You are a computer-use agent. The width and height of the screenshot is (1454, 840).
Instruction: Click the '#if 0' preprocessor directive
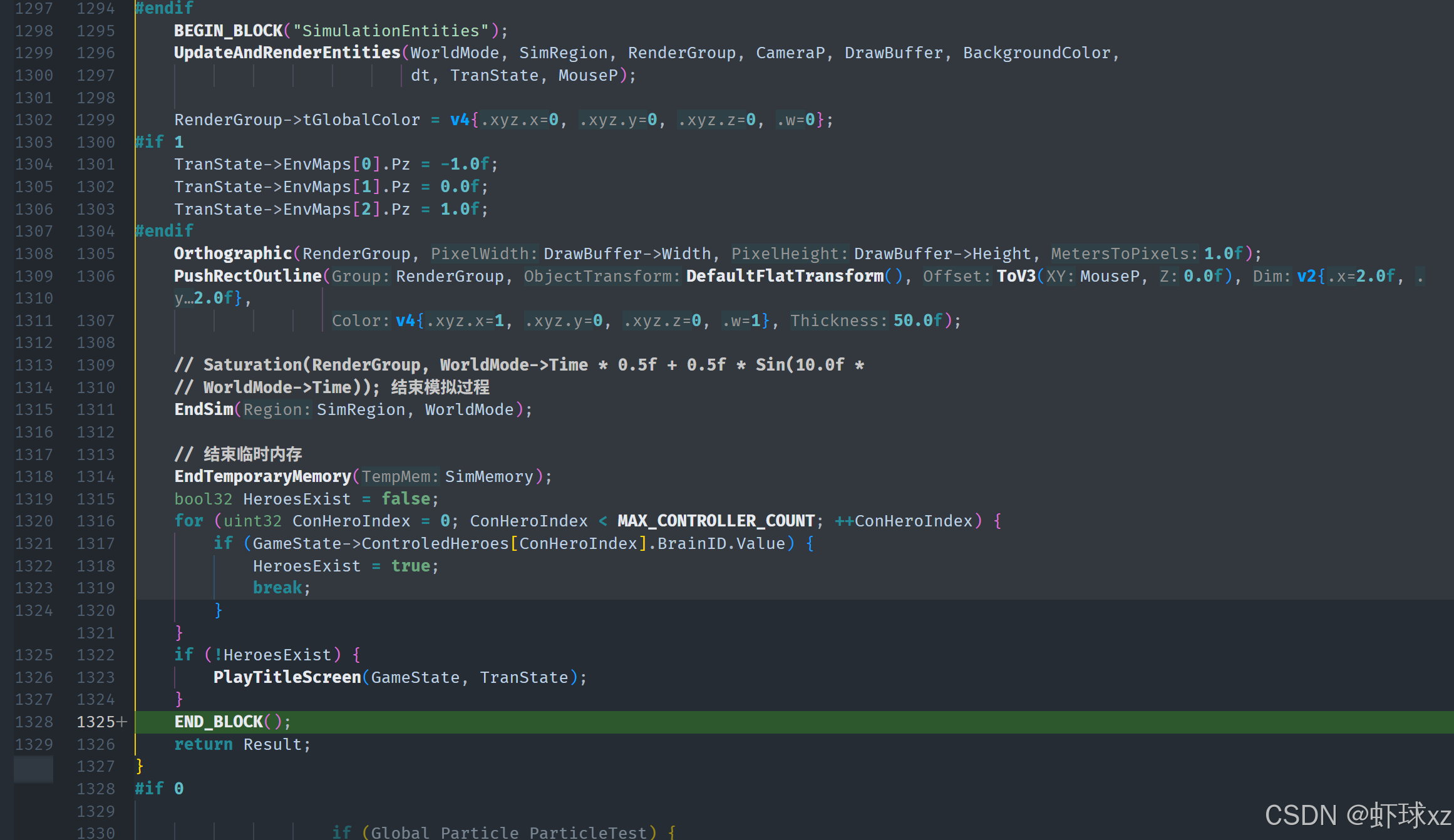tap(160, 789)
